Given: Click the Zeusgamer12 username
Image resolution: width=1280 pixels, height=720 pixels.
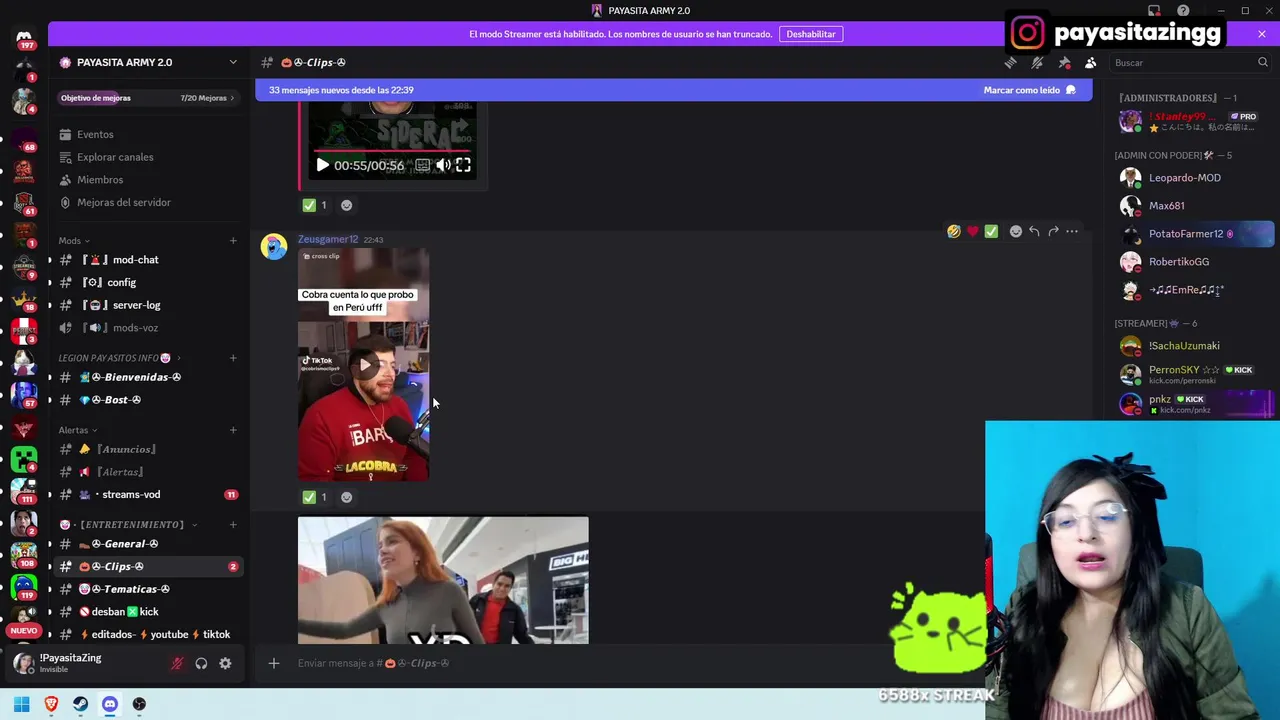Looking at the screenshot, I should pyautogui.click(x=328, y=239).
